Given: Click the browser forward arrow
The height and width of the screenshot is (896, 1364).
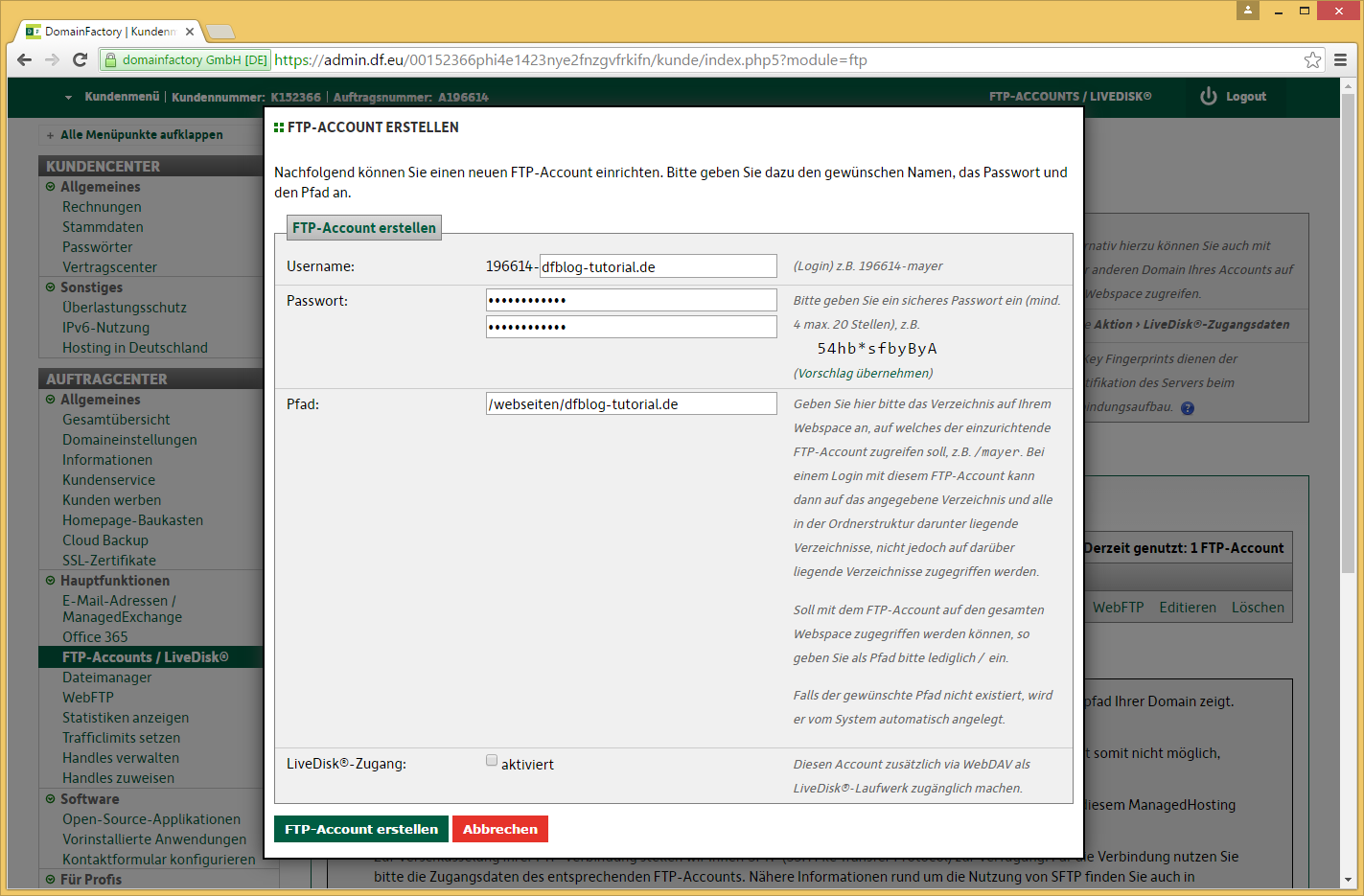Looking at the screenshot, I should [53, 60].
